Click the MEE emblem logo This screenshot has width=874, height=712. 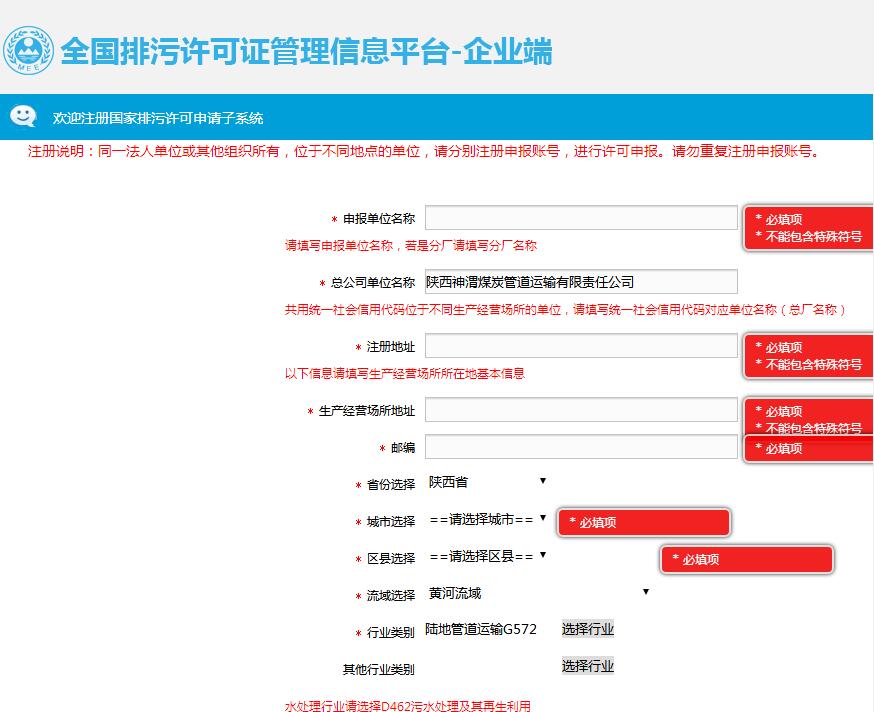(28, 51)
